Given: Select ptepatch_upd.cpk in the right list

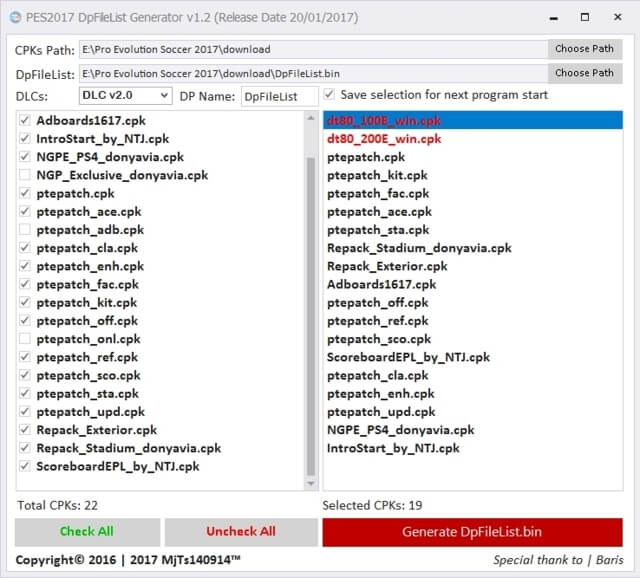Looking at the screenshot, I should coord(473,411).
